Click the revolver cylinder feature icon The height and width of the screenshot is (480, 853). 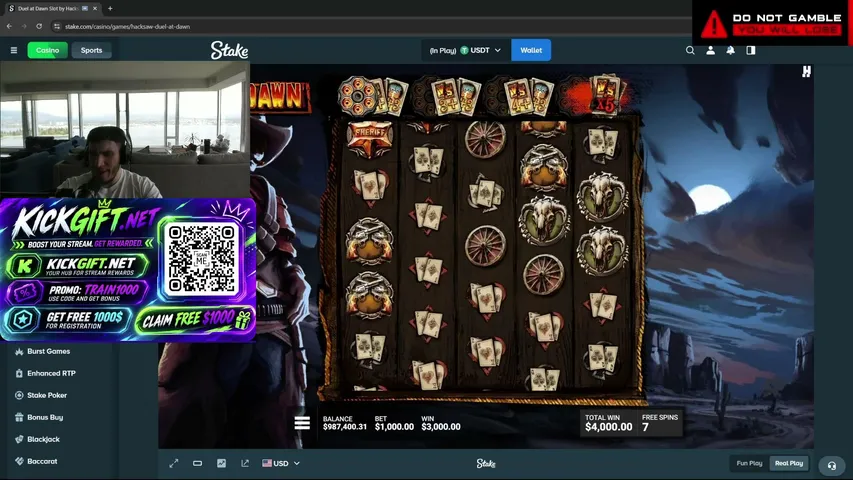357,96
